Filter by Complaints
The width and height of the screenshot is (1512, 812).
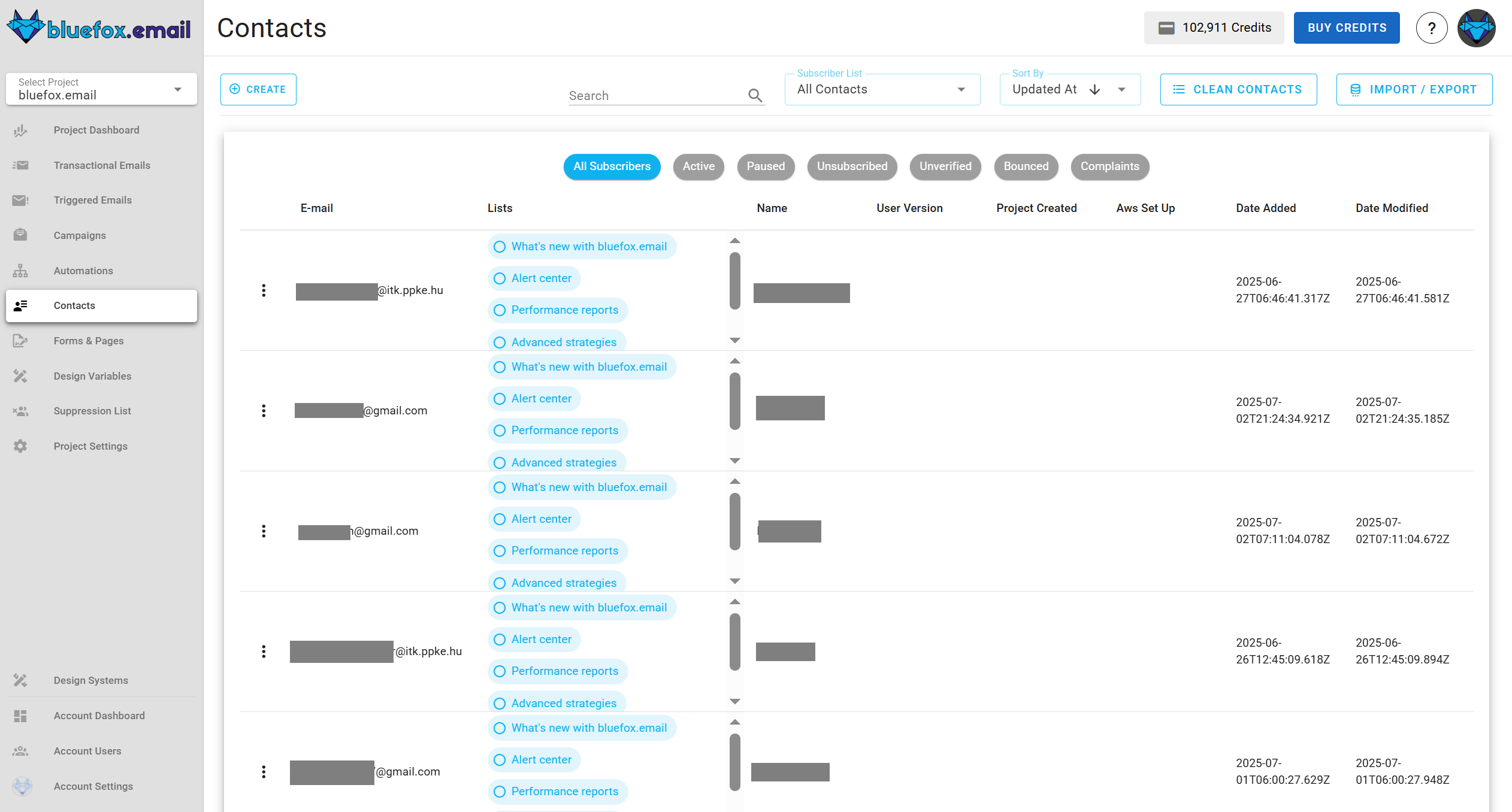[x=1110, y=166]
